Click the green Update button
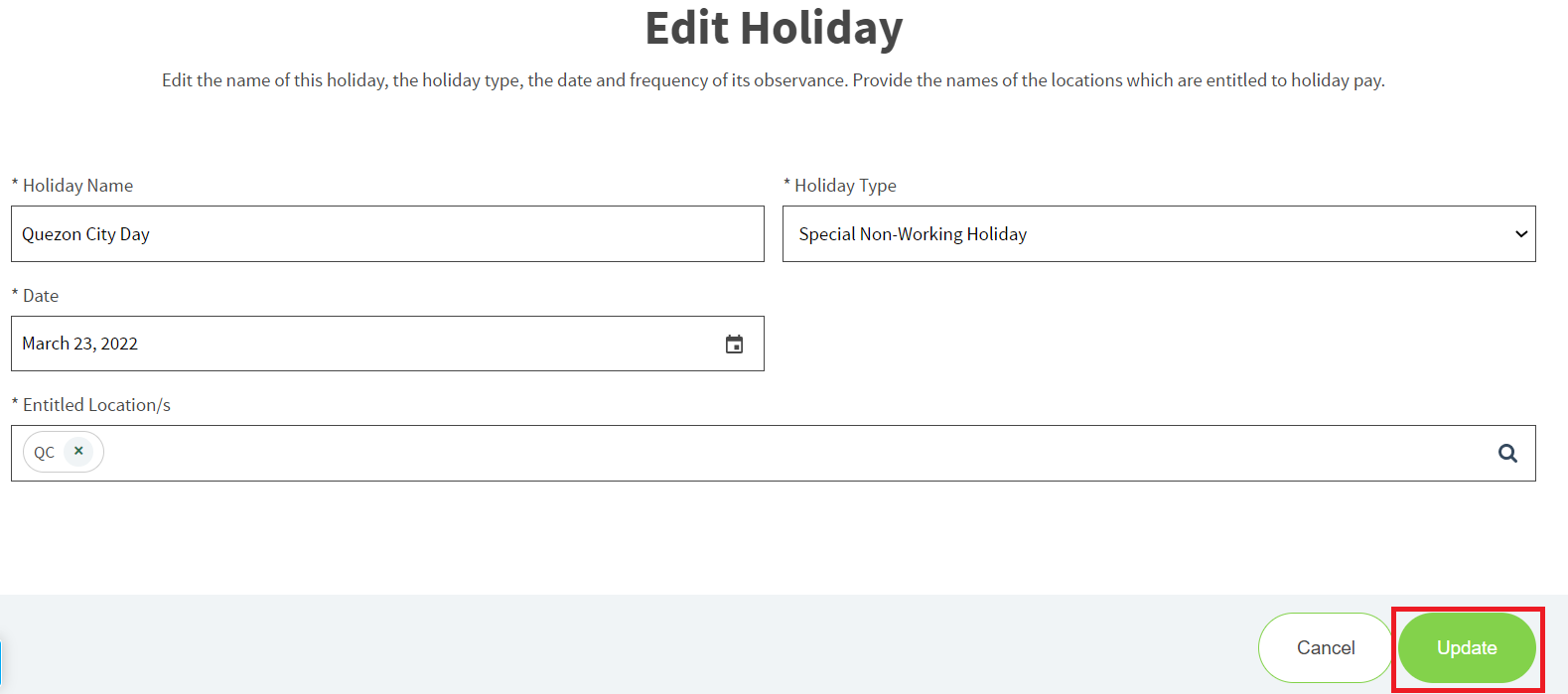Image resolution: width=1568 pixels, height=694 pixels. 1467,647
